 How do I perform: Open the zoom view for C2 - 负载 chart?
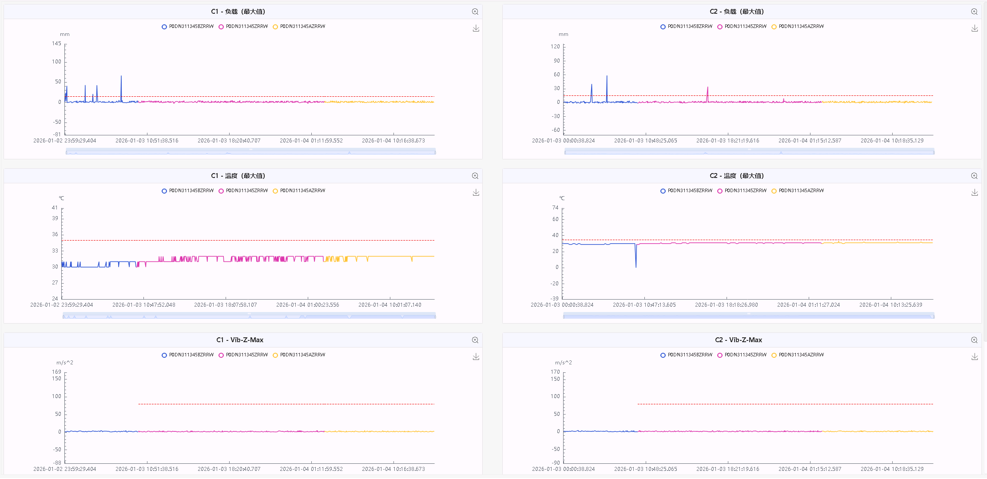(x=974, y=12)
